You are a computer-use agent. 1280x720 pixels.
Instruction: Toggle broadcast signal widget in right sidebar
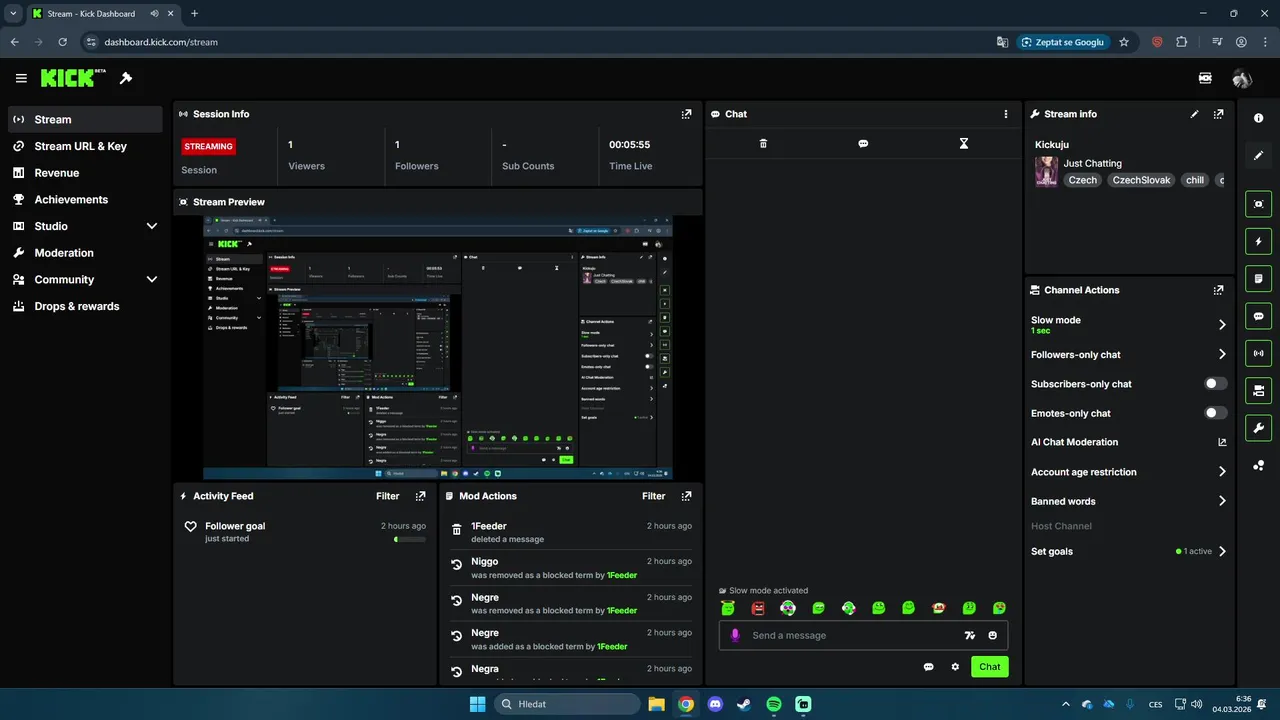1258,353
